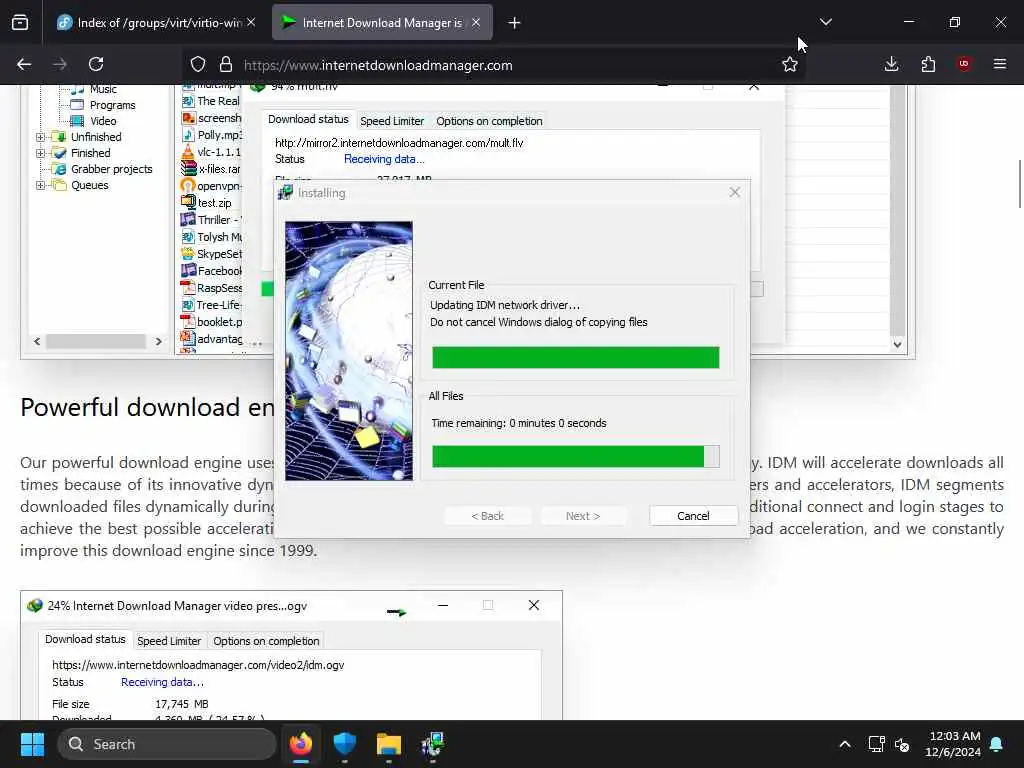Select x-files.rar in the file list

(219, 169)
